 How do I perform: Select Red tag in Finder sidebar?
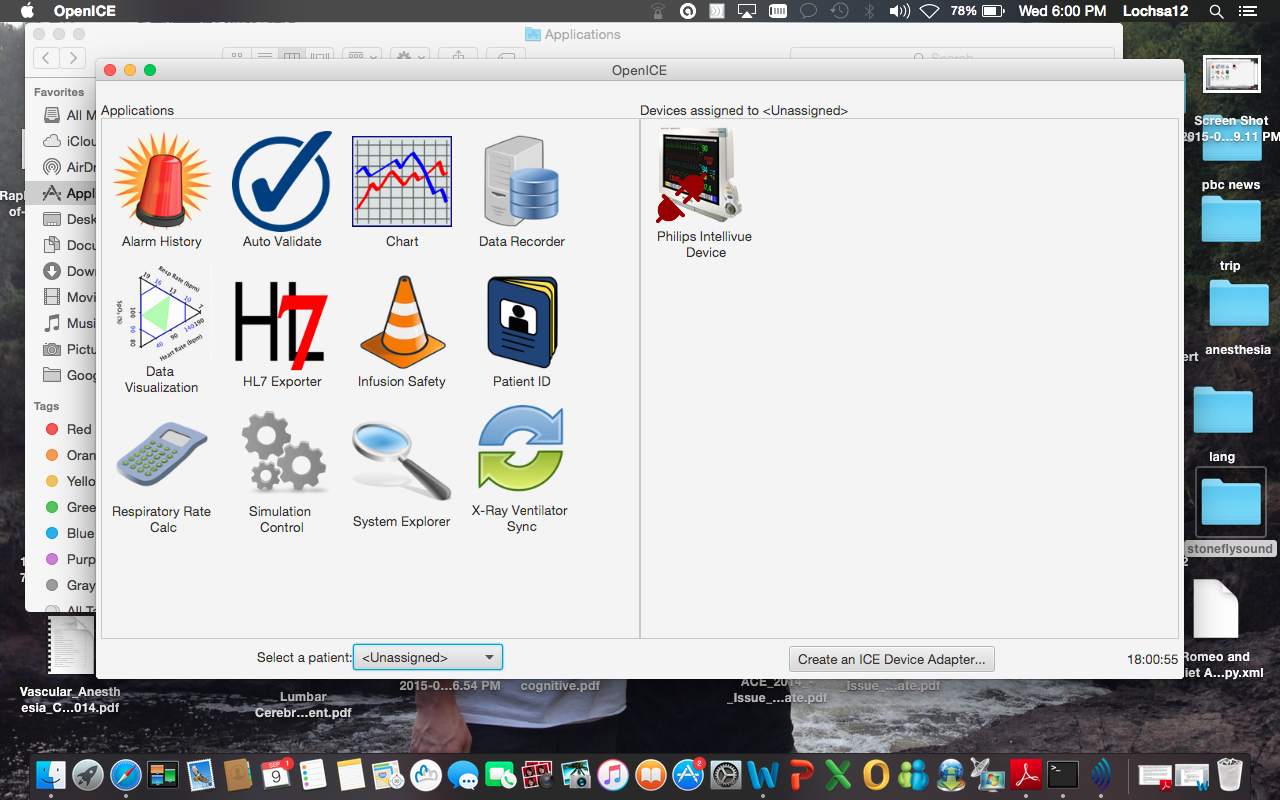(67, 429)
